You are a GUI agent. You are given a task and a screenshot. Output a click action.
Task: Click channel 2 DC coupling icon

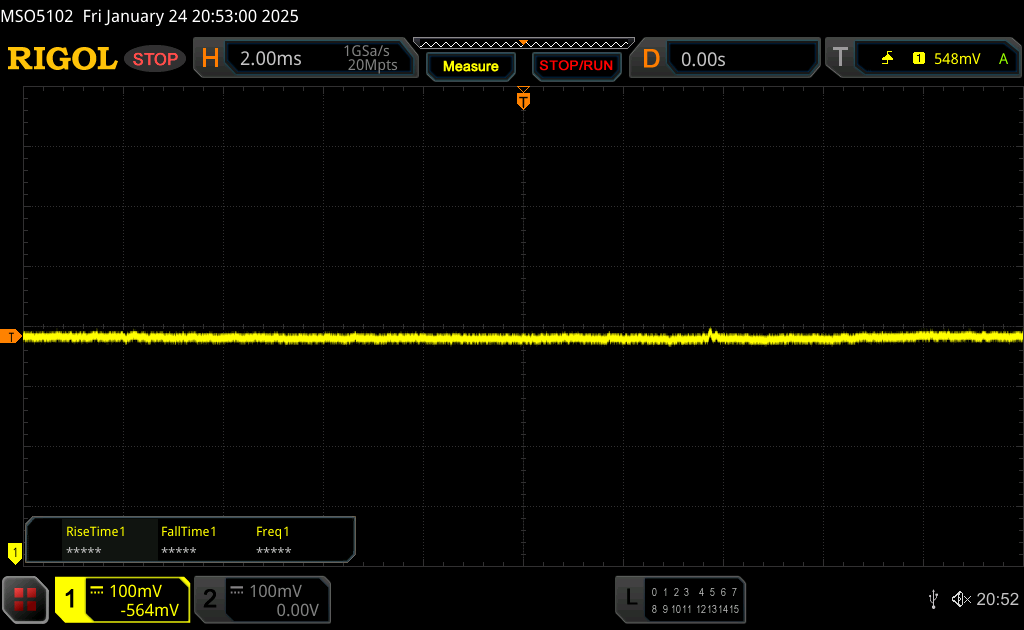(236, 591)
